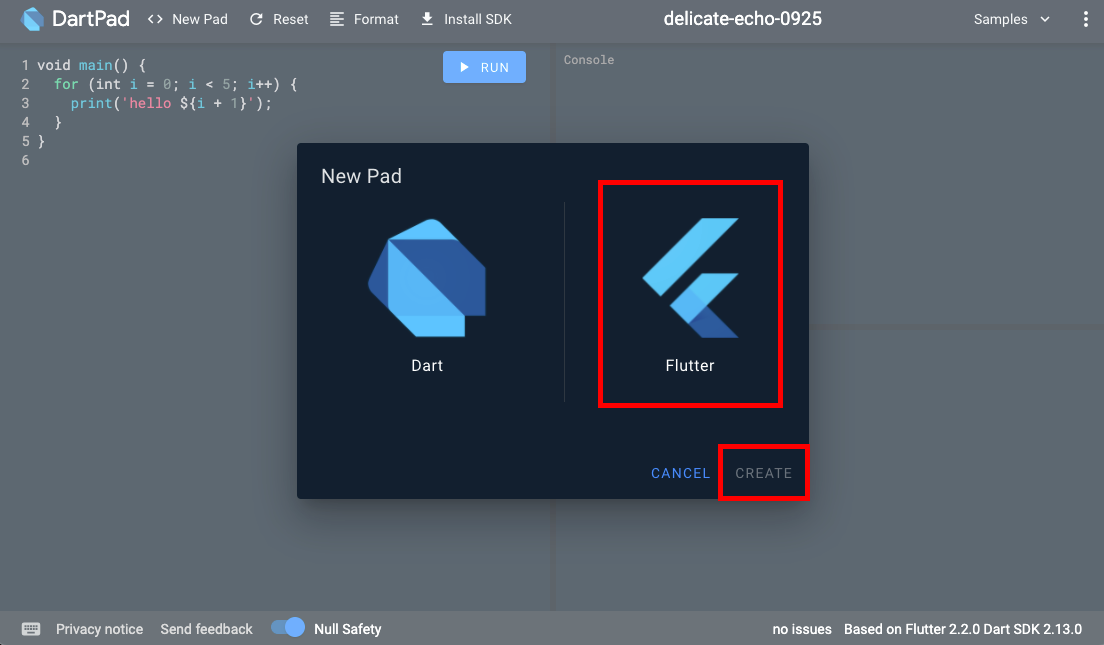Toggle the Null Safety switch
This screenshot has width=1104, height=645.
(287, 627)
